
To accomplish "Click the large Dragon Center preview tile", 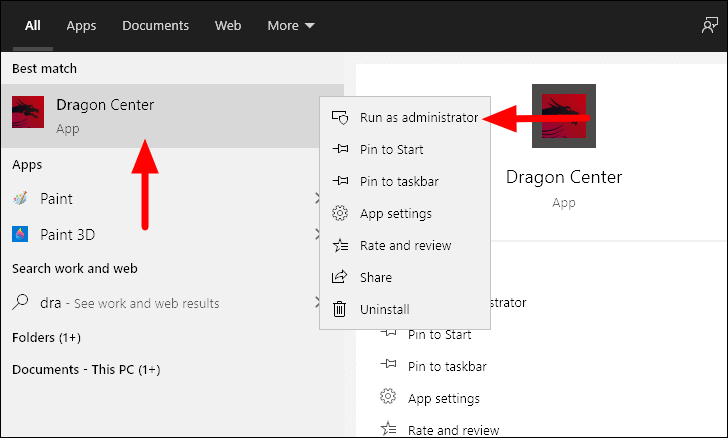I will 564,116.
